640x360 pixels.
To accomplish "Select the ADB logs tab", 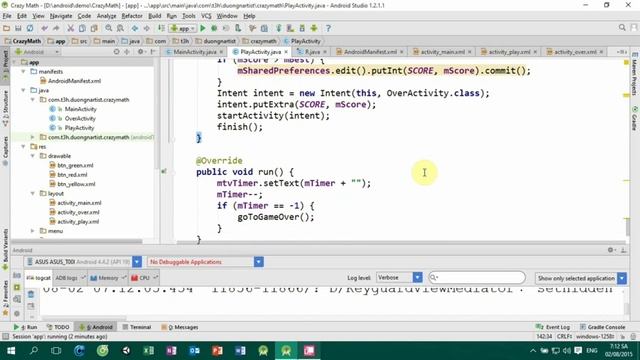I will [x=69, y=278].
